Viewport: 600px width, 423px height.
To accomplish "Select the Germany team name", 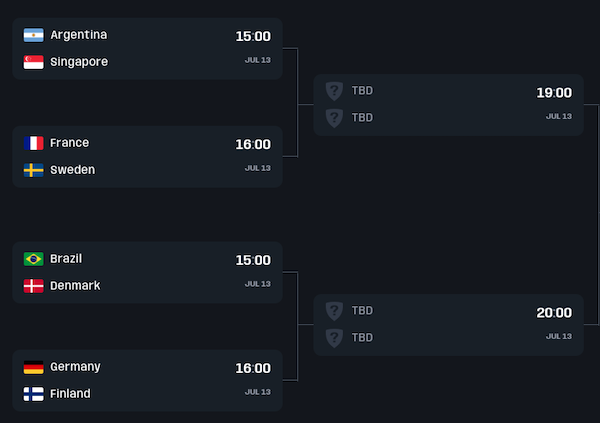I will click(x=75, y=367).
